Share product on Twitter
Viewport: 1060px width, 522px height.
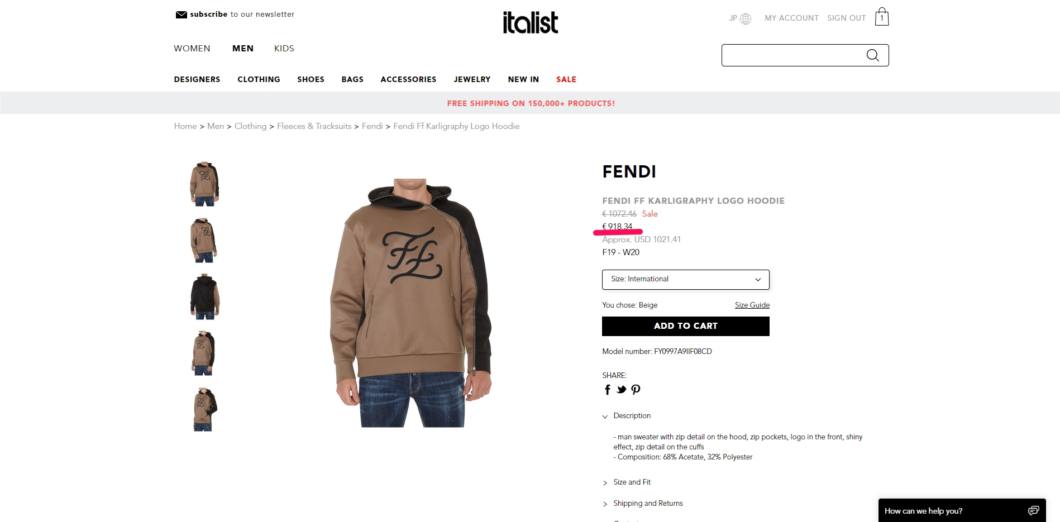[x=621, y=389]
